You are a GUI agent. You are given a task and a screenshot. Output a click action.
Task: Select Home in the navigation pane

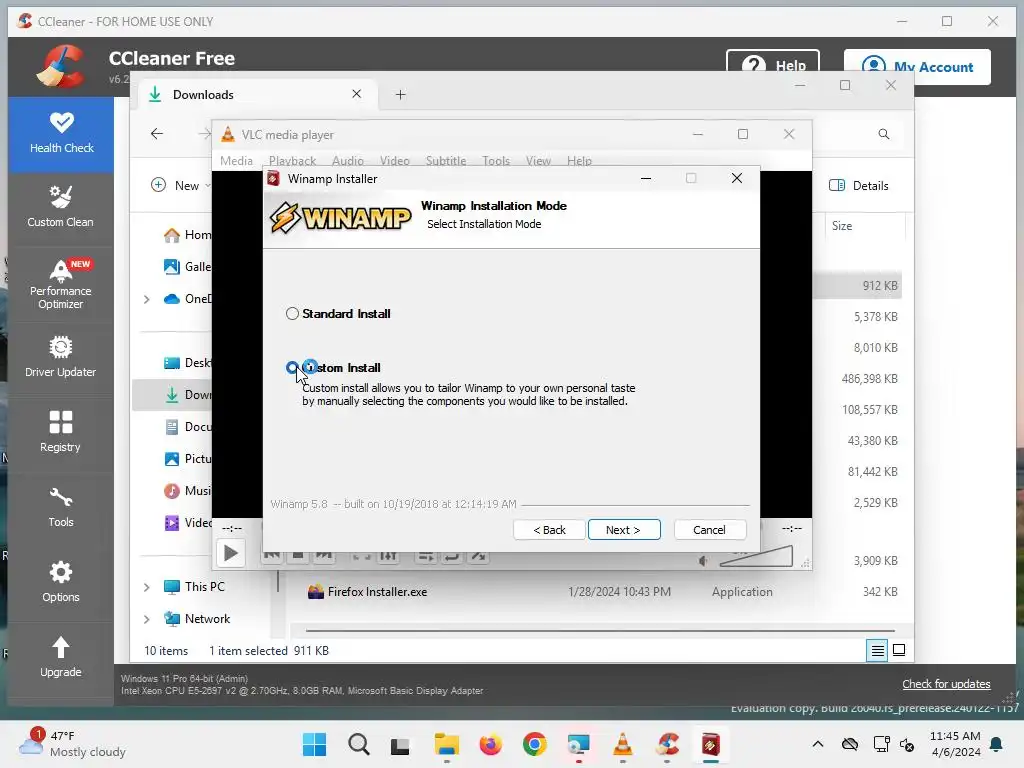click(x=187, y=235)
